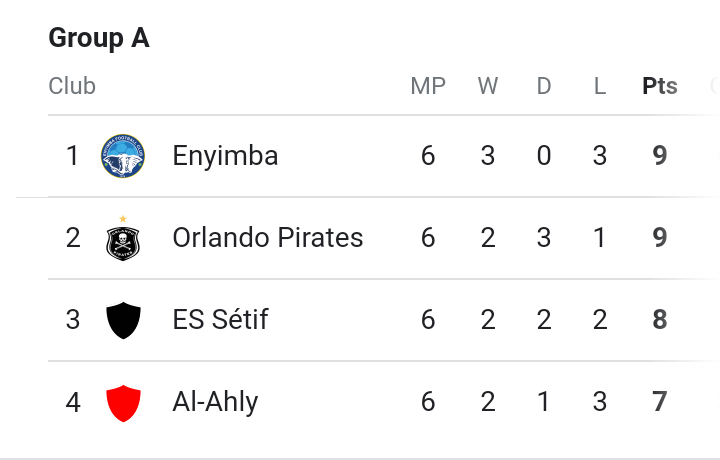Click the Club column header
This screenshot has width=720, height=460.
click(x=72, y=86)
